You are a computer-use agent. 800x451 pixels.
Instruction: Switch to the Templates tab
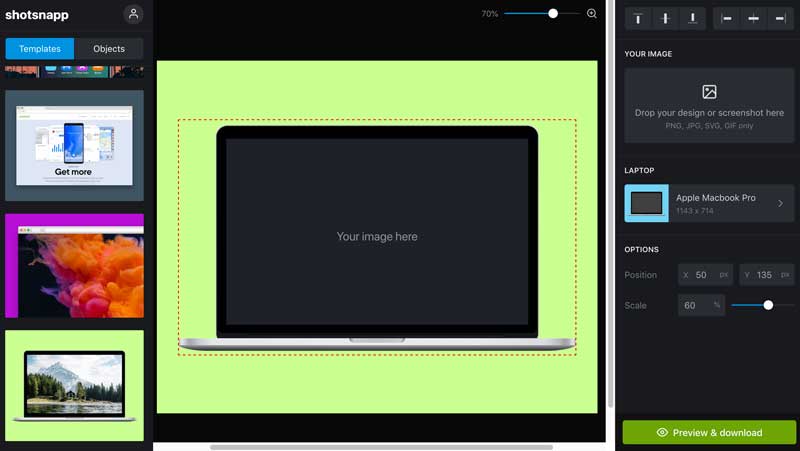coord(40,49)
